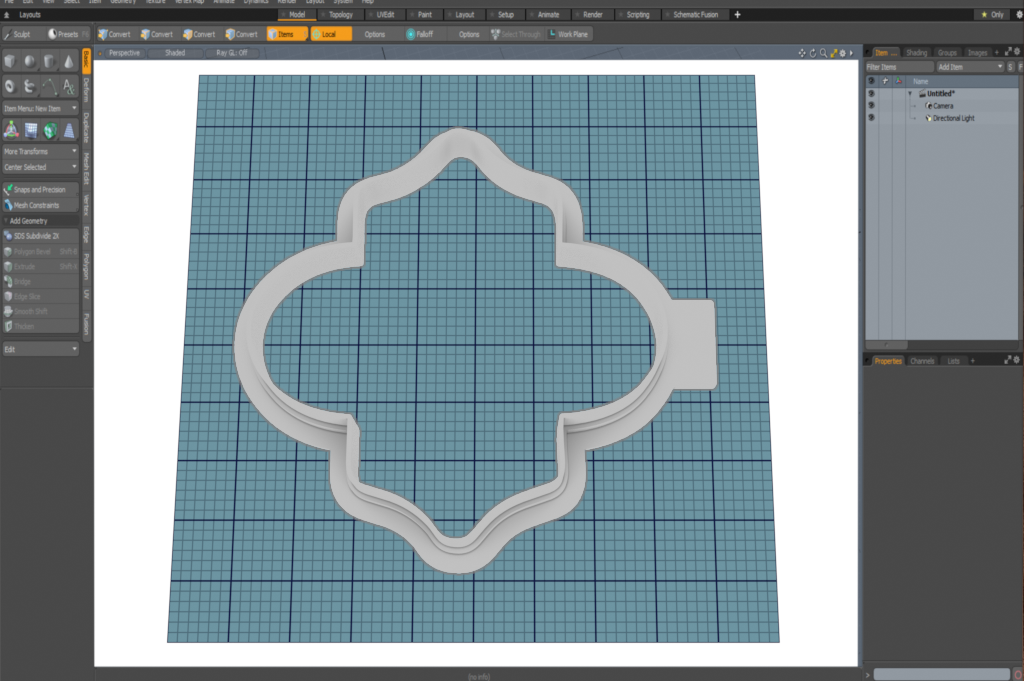1024x681 pixels.
Task: Open the Item Menu: New Item dropdown
Action: click(40, 108)
